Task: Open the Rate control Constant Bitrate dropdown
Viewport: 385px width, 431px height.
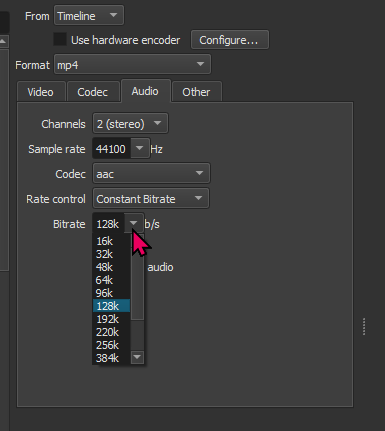Action: pyautogui.click(x=151, y=198)
